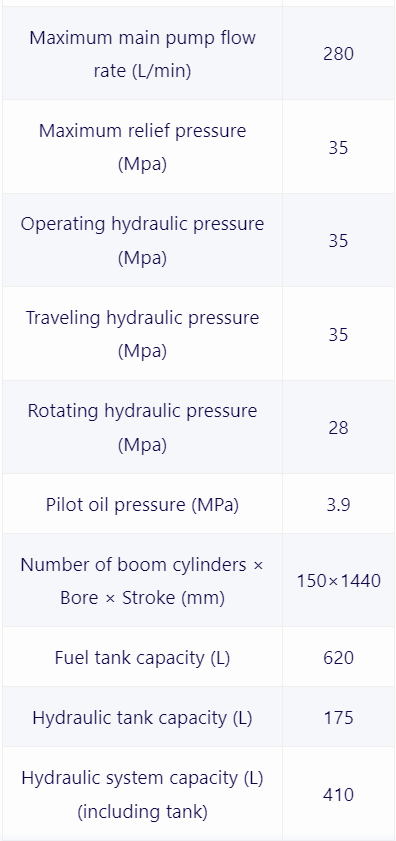Click the 'Fuel tank capacity (L)' label
This screenshot has height=841, width=396.
click(x=142, y=658)
